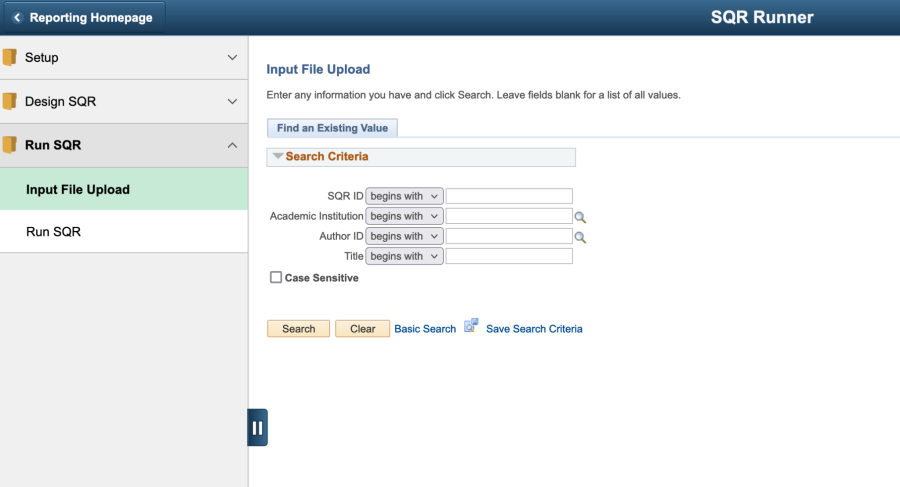The image size is (900, 487).
Task: Select the Find an Existing Value tab
Action: tap(332, 128)
